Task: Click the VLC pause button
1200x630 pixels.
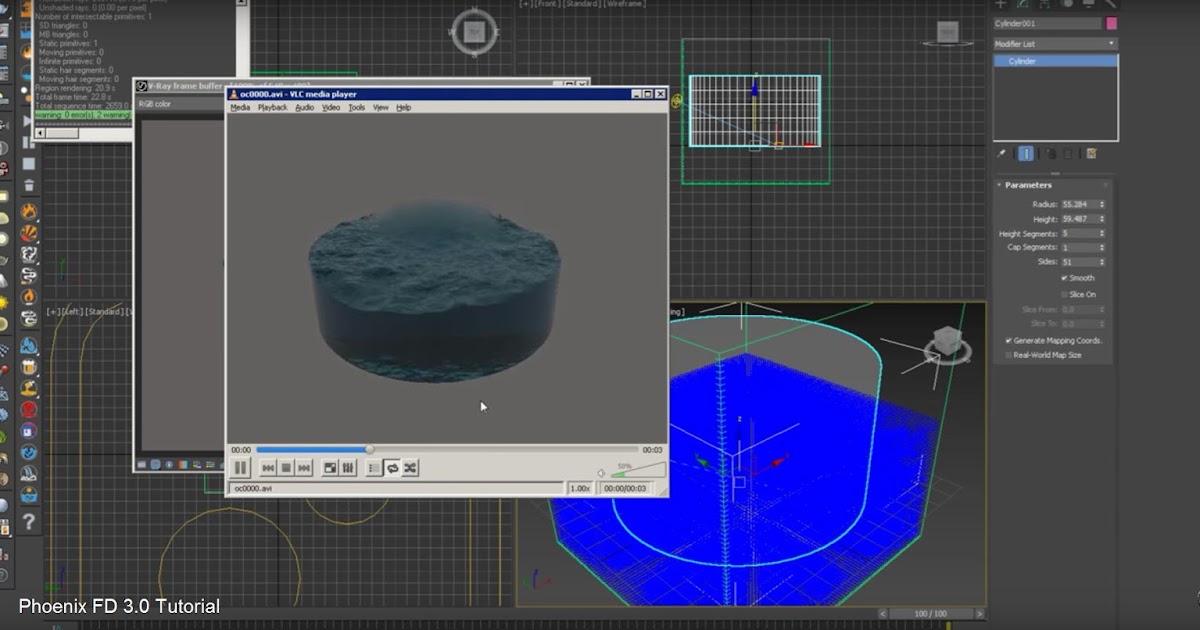Action: tap(240, 467)
